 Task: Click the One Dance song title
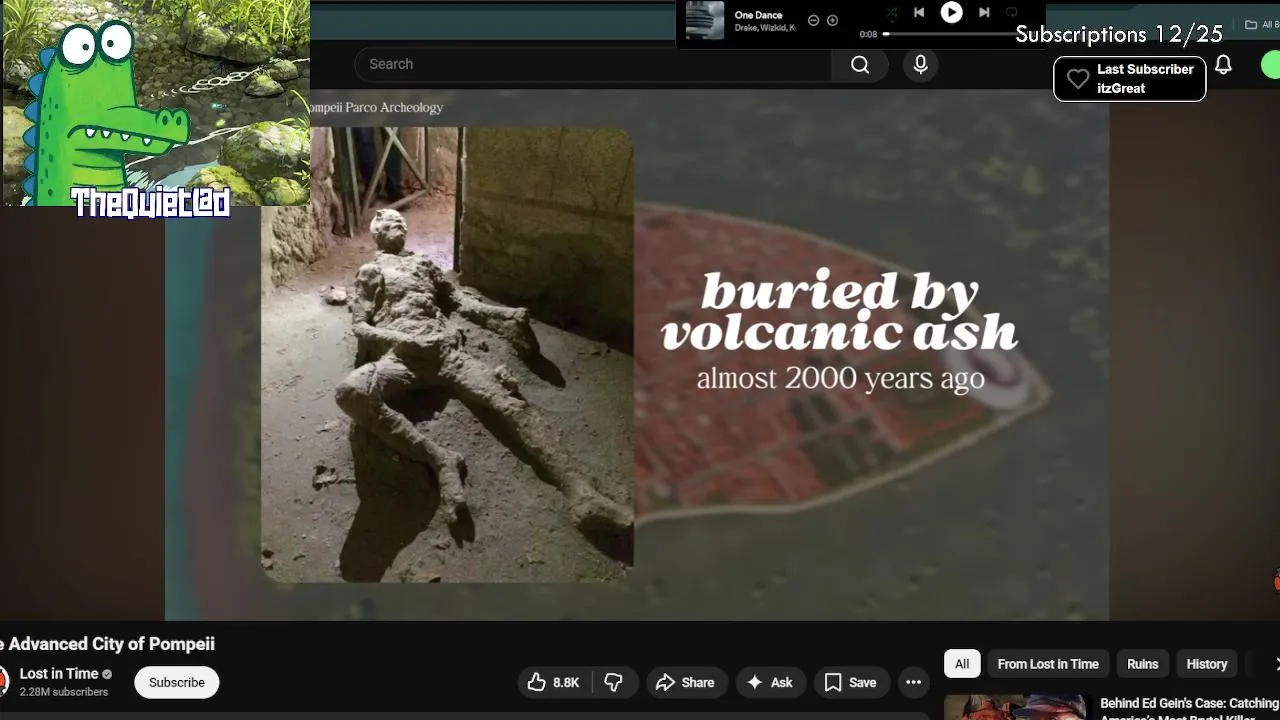click(758, 15)
